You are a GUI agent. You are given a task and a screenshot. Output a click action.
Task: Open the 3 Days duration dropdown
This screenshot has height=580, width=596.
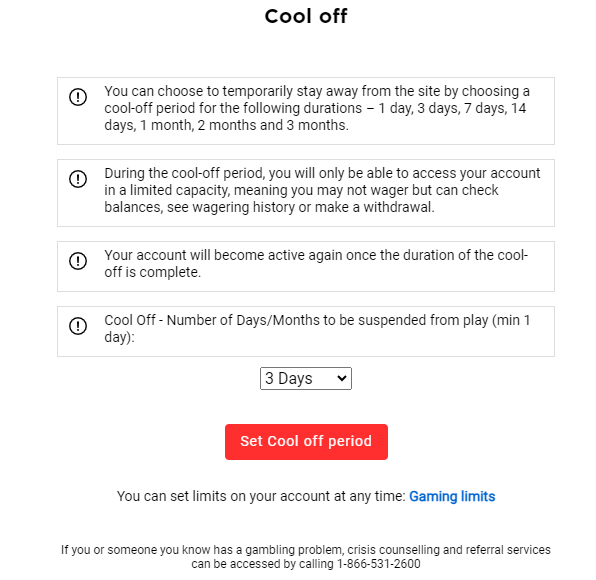(306, 378)
